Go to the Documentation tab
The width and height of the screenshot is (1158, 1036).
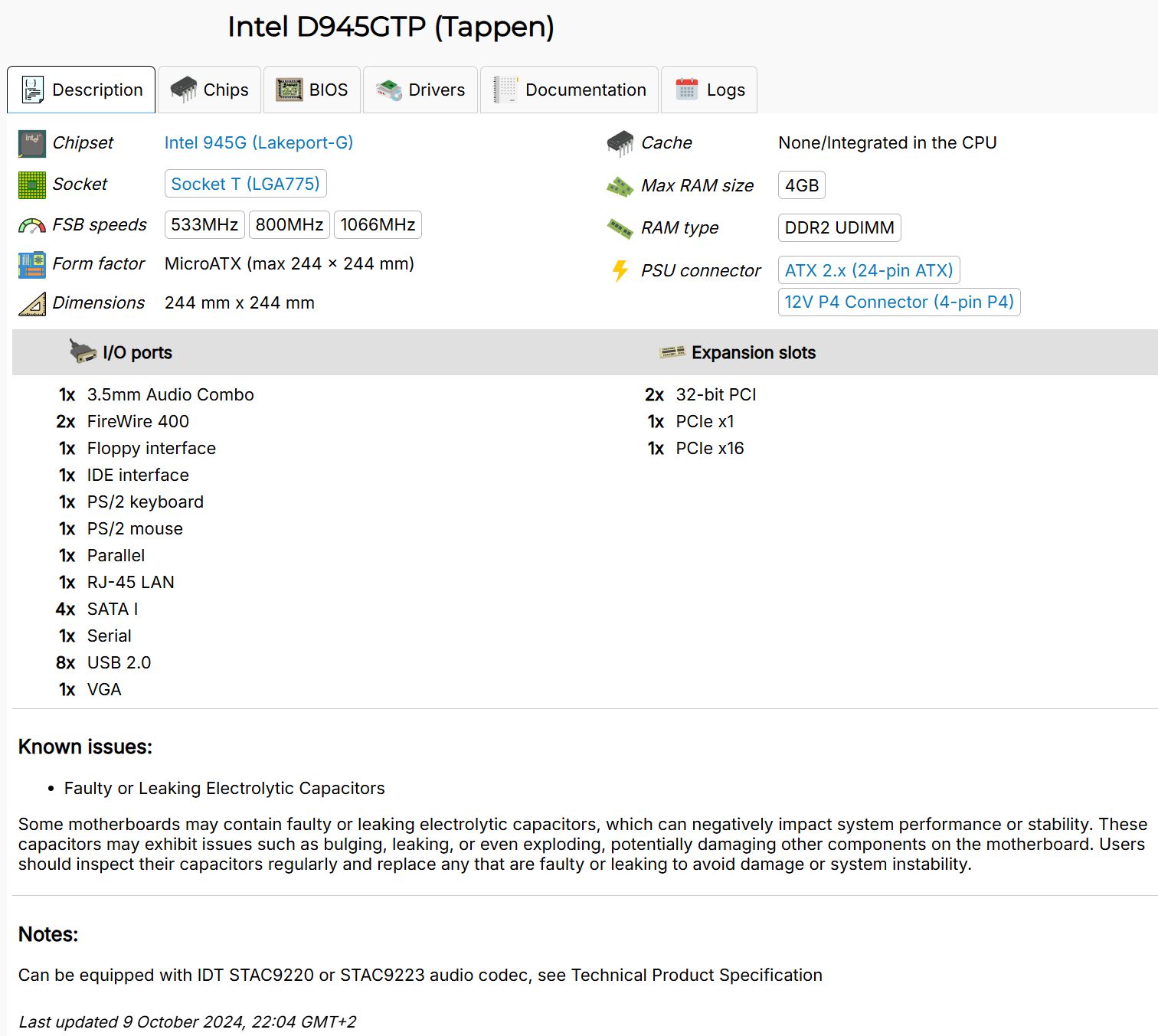(x=570, y=90)
